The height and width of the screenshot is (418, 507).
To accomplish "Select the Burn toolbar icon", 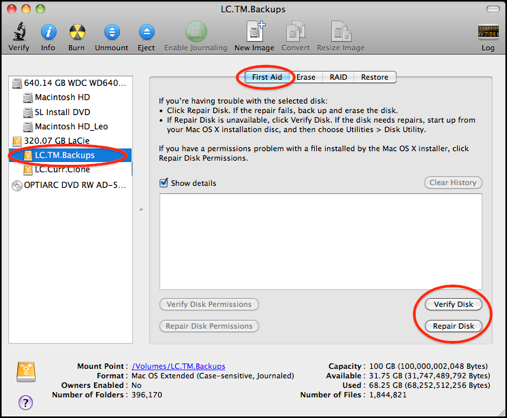I will [x=77, y=32].
